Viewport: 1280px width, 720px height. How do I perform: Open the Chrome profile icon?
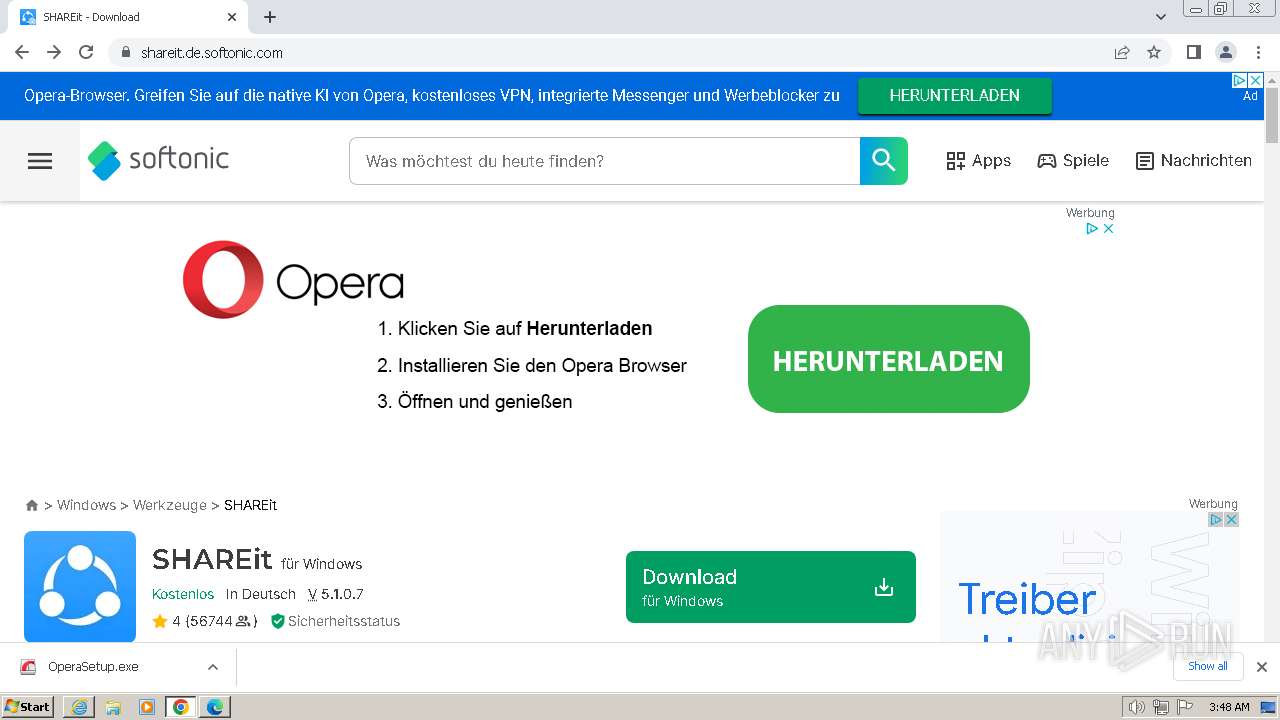1225,52
